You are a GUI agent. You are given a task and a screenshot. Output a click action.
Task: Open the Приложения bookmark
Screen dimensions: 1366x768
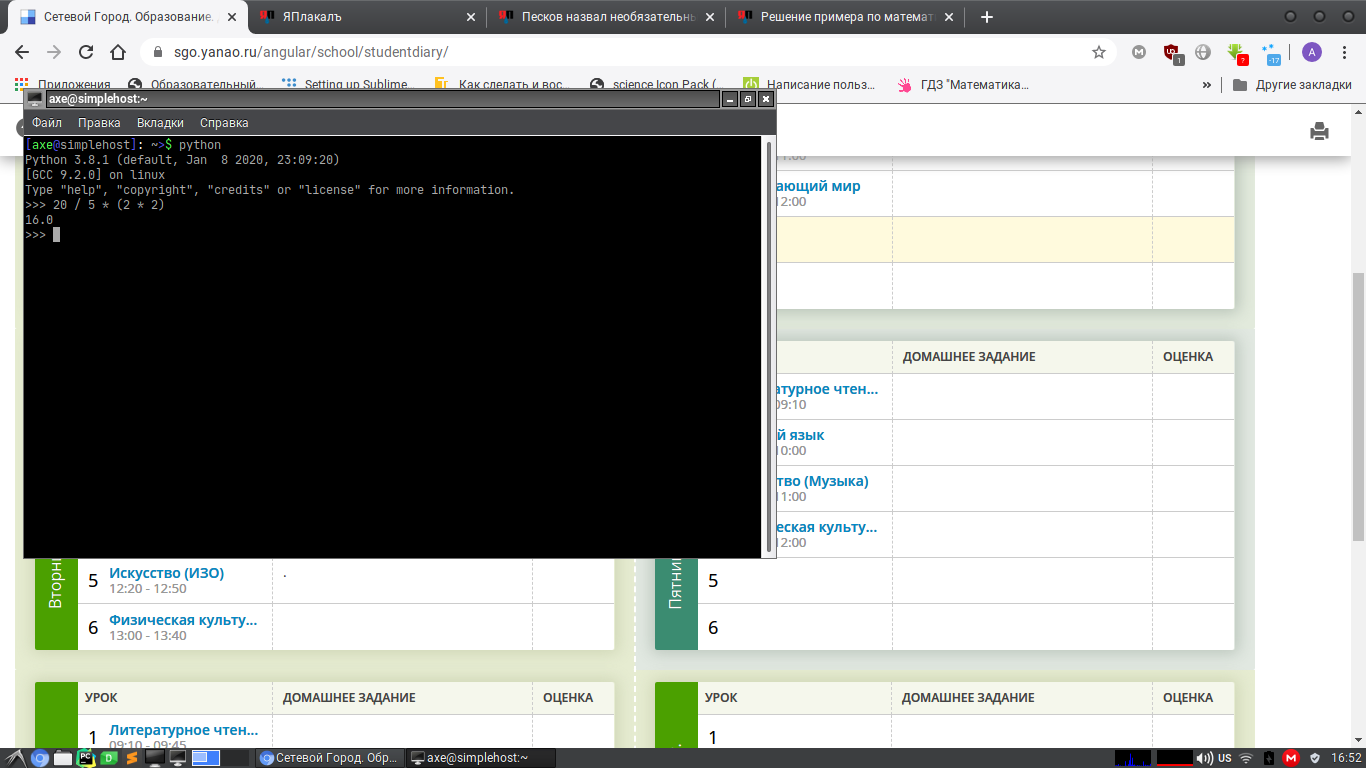(x=62, y=85)
